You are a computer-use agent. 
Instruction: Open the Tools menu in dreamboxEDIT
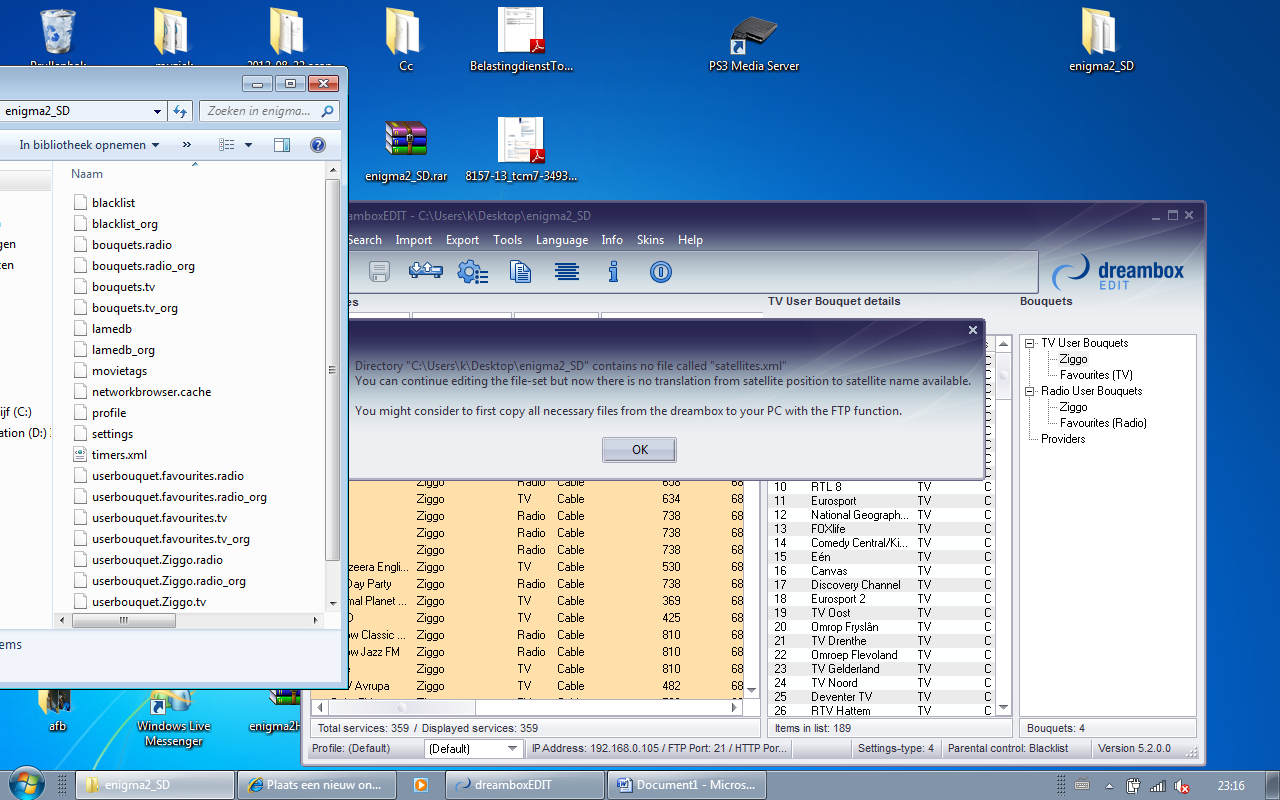(x=507, y=240)
